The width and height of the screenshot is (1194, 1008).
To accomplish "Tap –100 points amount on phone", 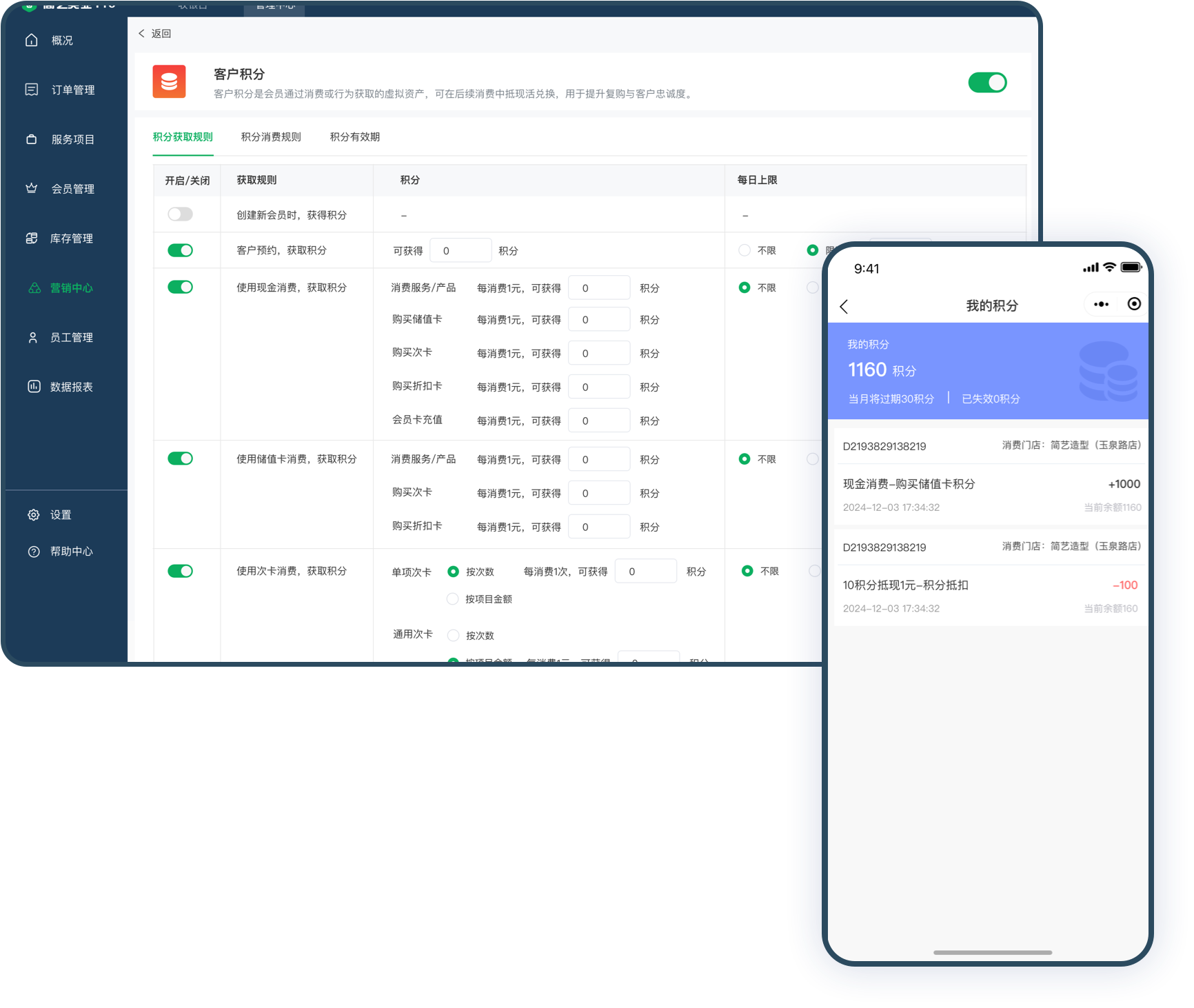I will (x=1125, y=585).
